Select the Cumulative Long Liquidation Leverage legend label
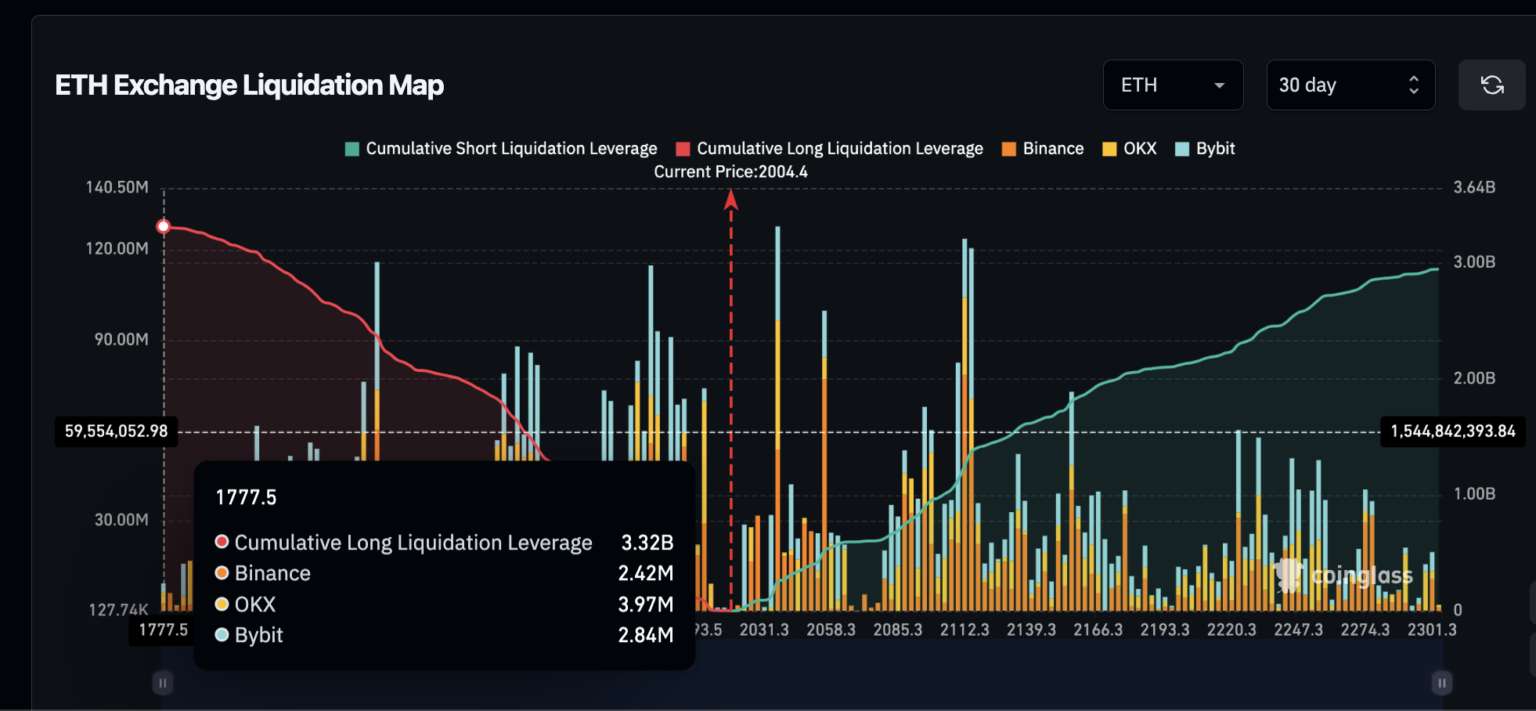 click(838, 148)
